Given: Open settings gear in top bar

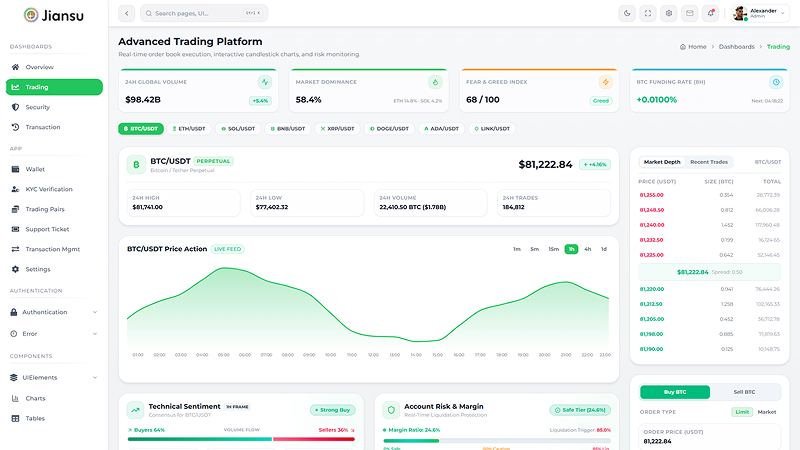Looking at the screenshot, I should (x=669, y=13).
